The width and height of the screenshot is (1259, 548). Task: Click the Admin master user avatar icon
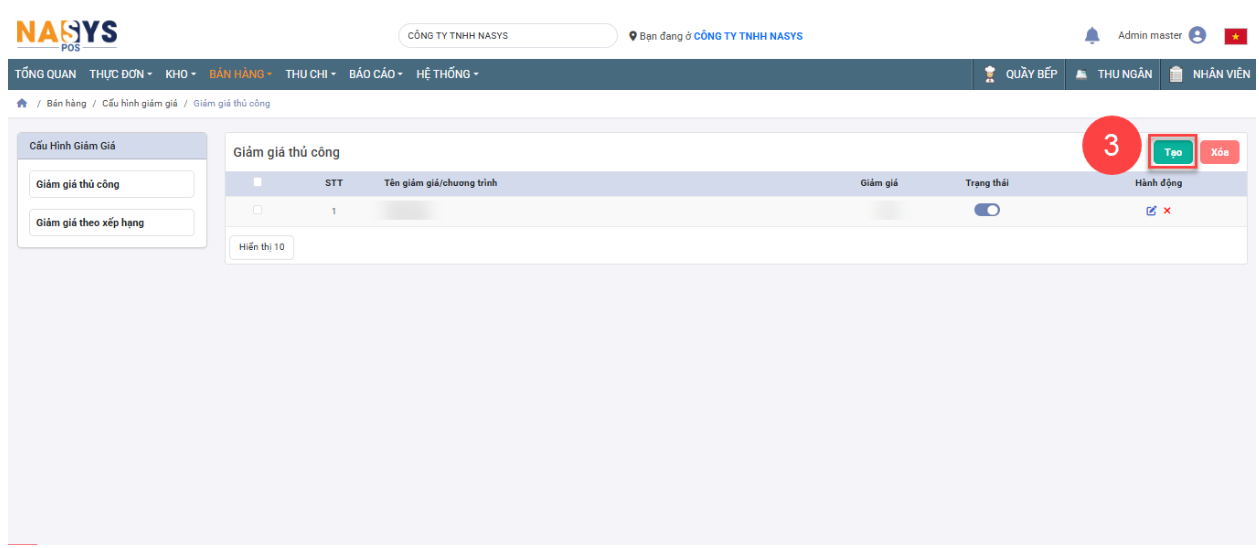(1197, 36)
